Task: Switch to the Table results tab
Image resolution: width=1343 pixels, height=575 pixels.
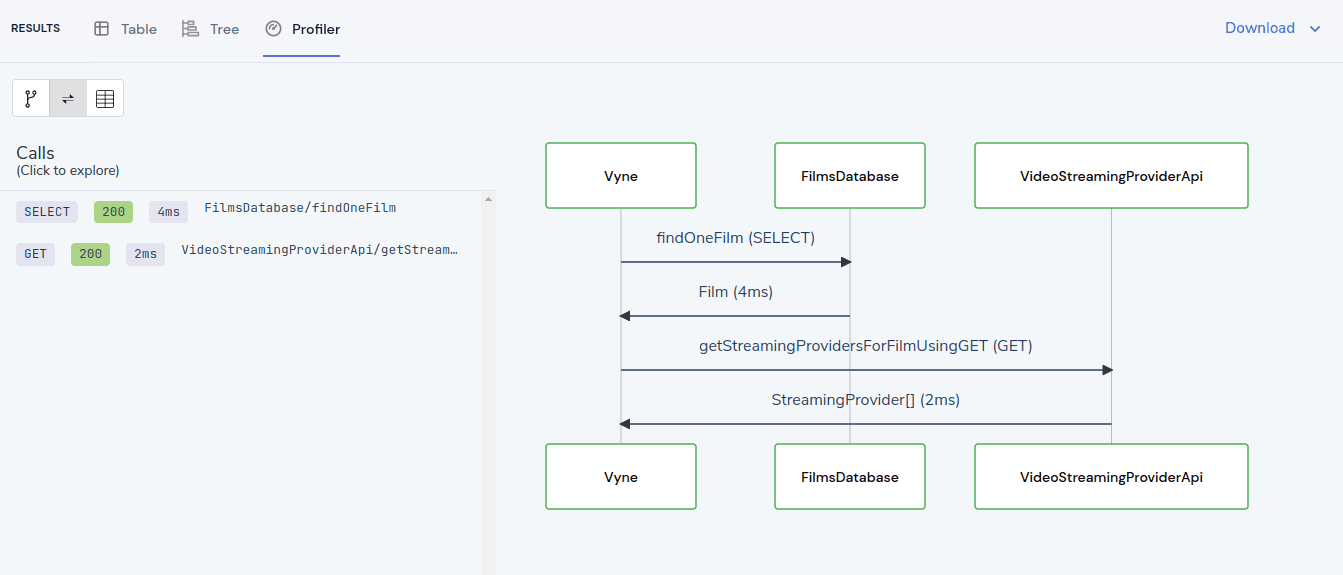Action: [125, 29]
